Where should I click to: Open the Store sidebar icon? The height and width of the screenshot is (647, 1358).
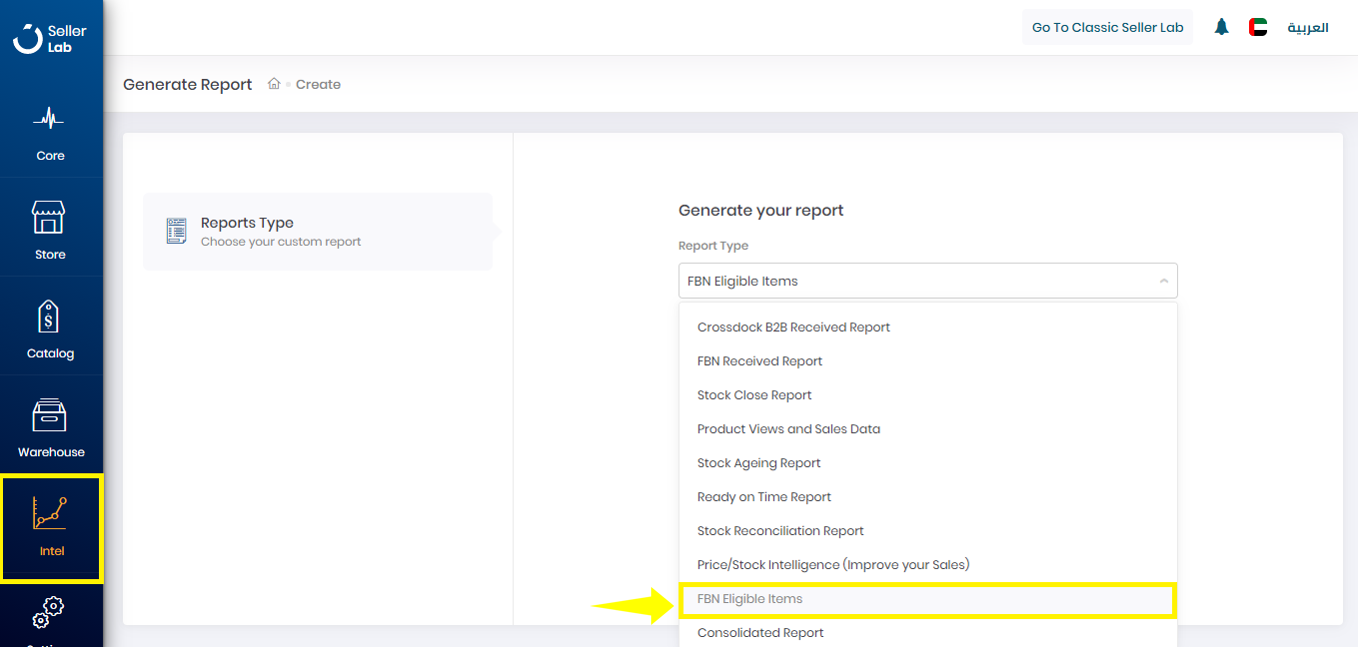pyautogui.click(x=50, y=230)
